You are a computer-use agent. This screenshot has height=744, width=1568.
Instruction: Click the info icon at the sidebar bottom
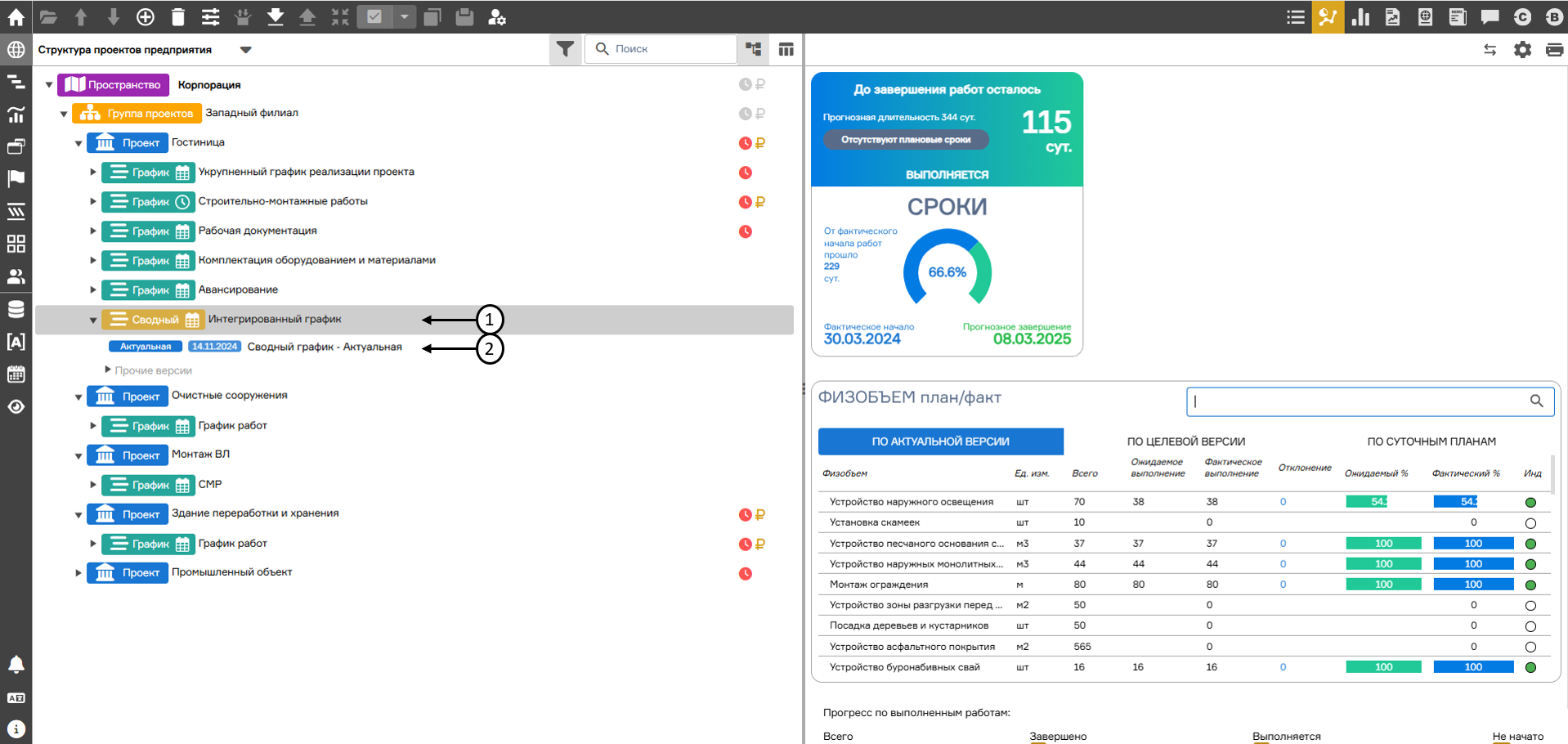16,728
